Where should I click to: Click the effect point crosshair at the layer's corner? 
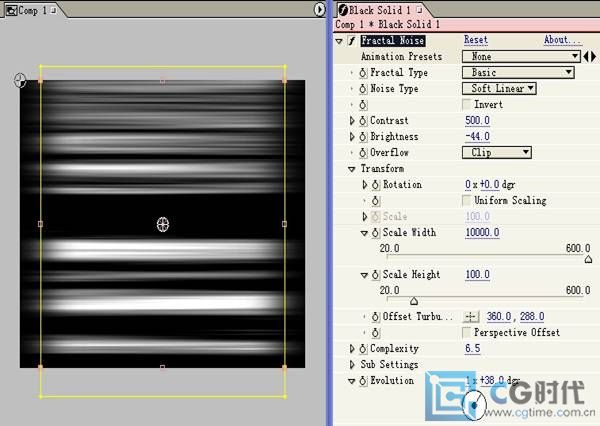(x=20, y=80)
